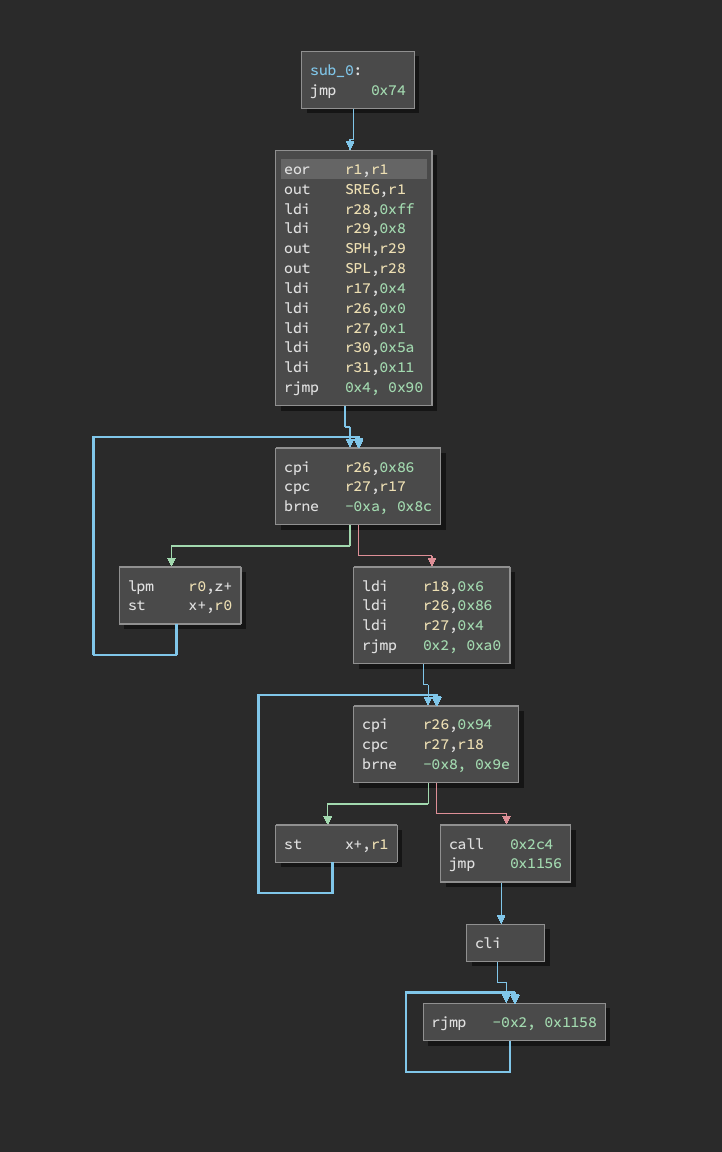The image size is (722, 1152).
Task: Click the ldi r31,0x11 instruction line
Action: (x=354, y=367)
